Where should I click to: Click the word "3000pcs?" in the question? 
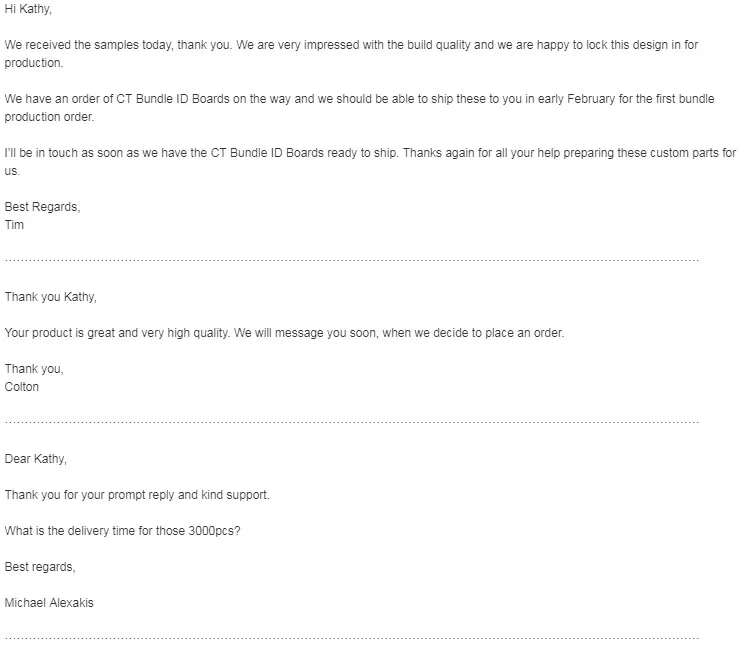tap(215, 531)
